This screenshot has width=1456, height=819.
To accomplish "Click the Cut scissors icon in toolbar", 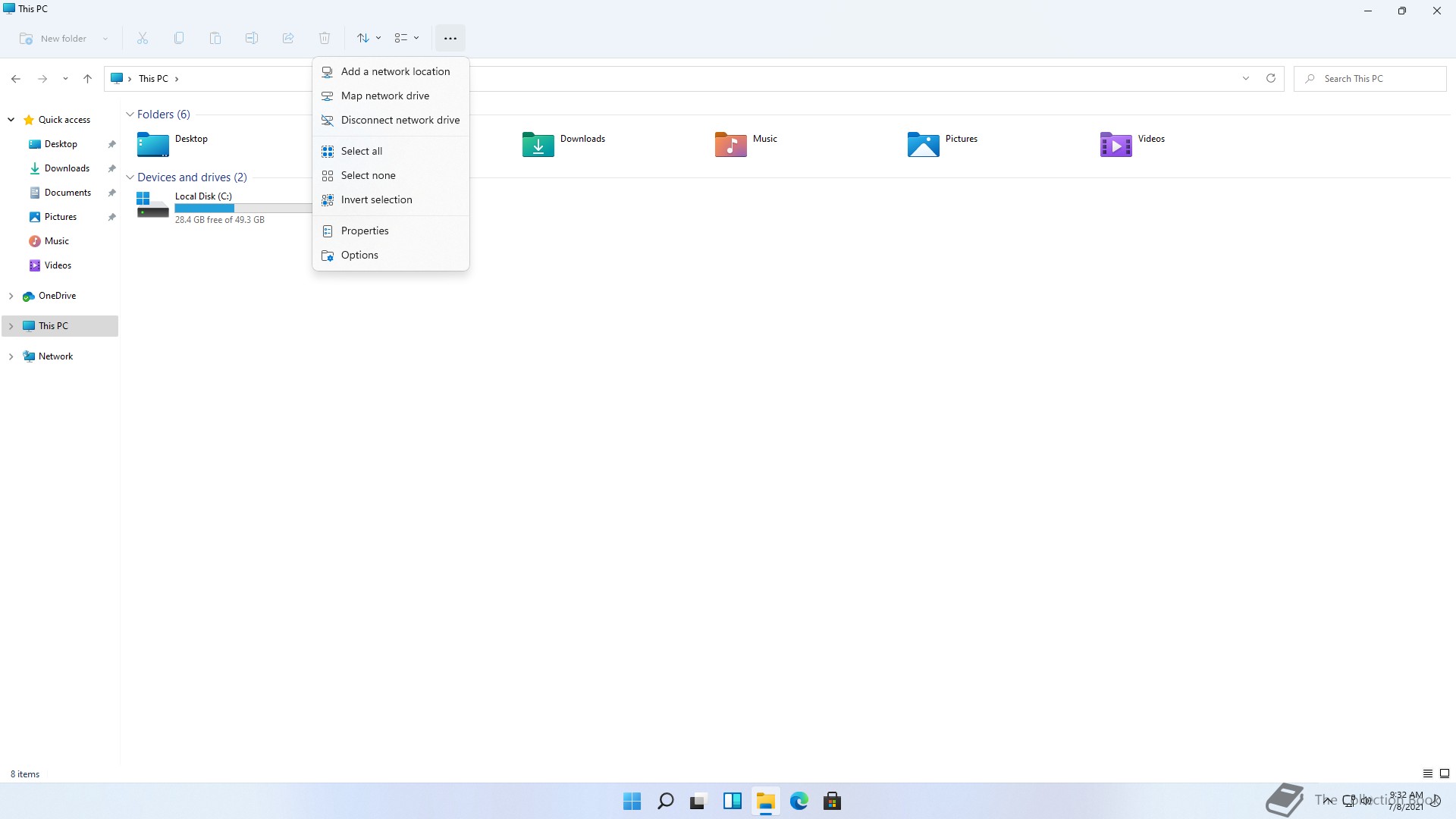I will pos(143,38).
